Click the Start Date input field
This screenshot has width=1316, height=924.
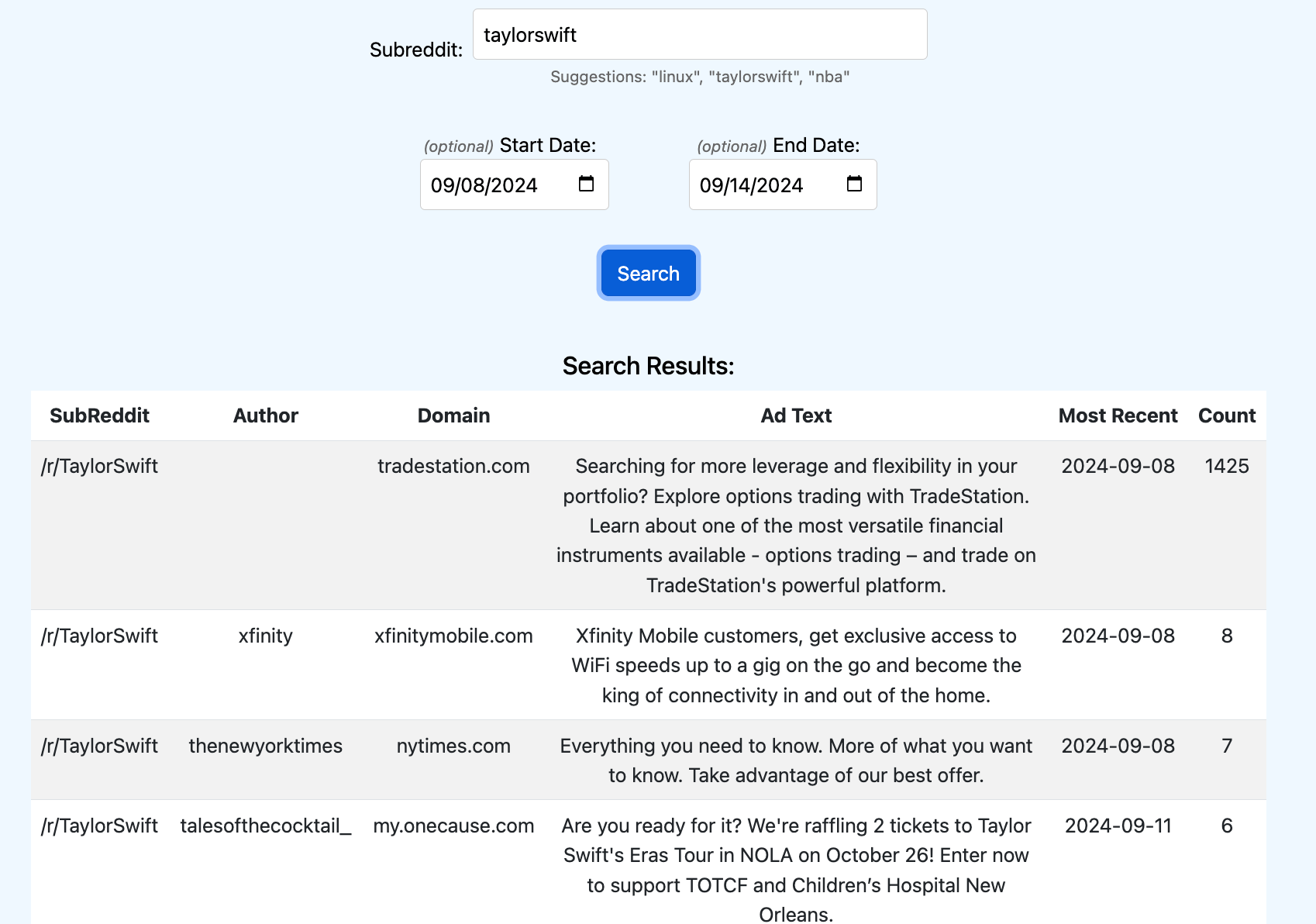click(496, 184)
